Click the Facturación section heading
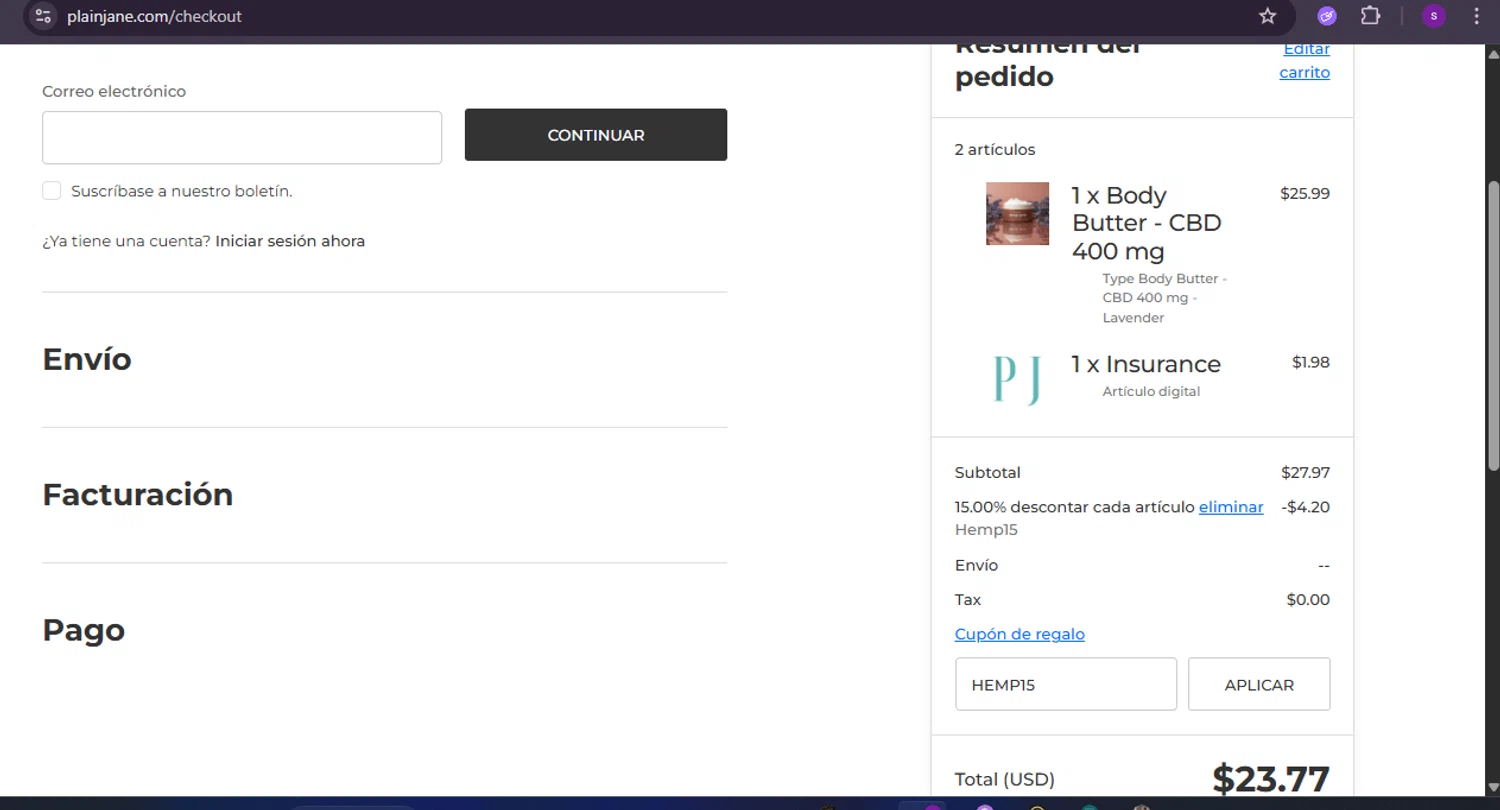Viewport: 1500px width, 810px height. pos(138,494)
